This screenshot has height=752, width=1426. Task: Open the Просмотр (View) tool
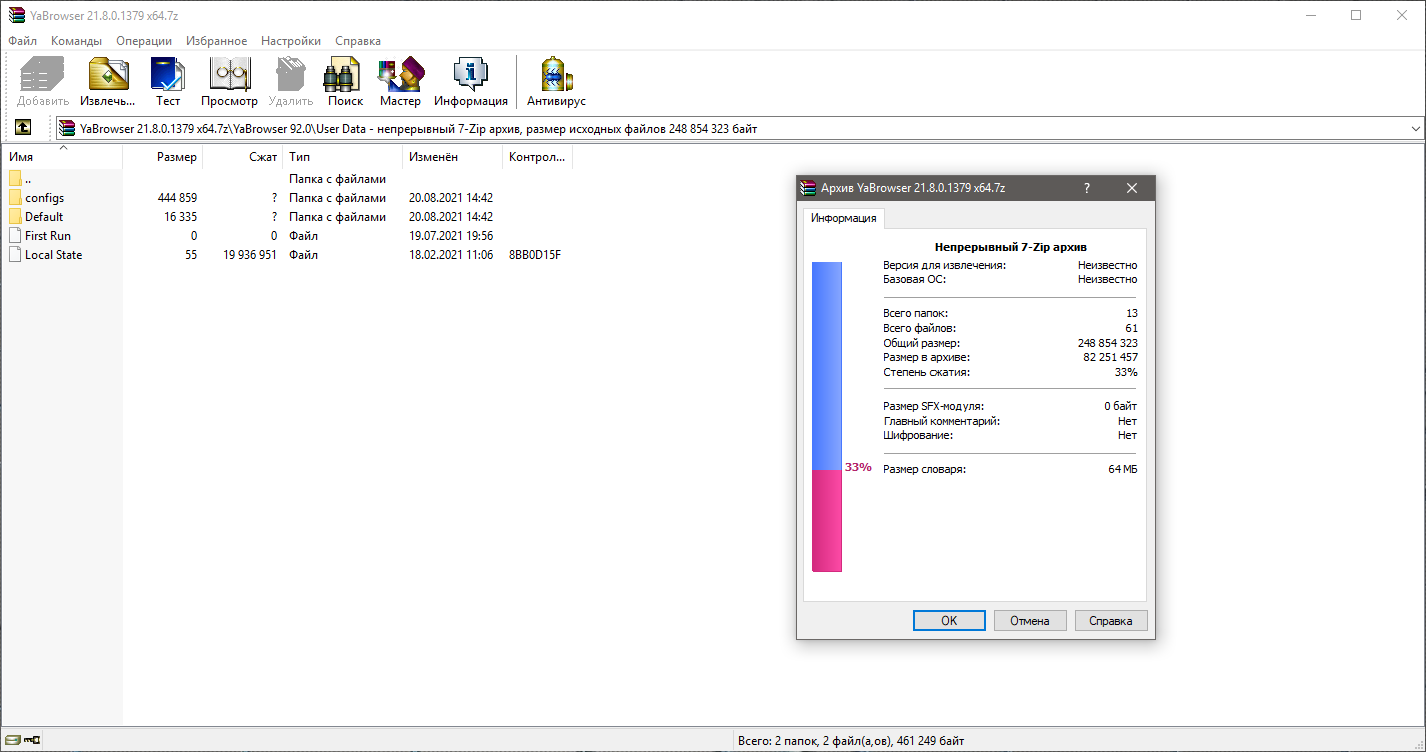229,82
